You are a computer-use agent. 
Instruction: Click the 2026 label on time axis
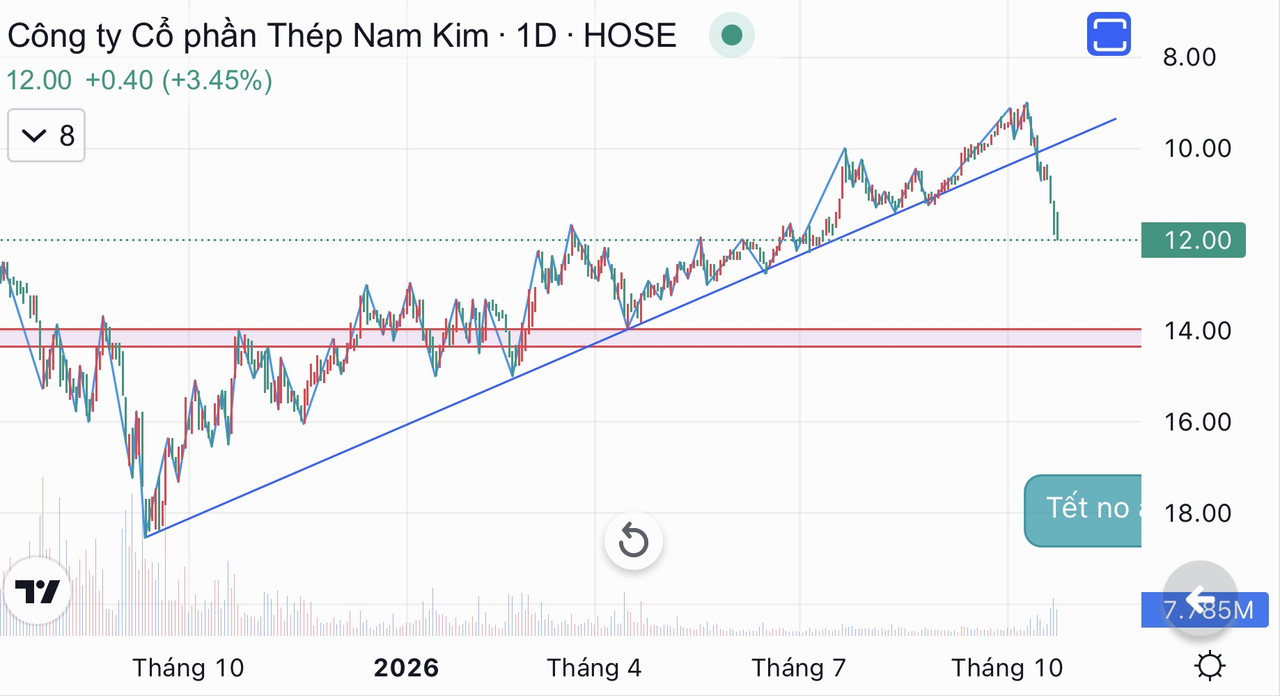coord(406,668)
